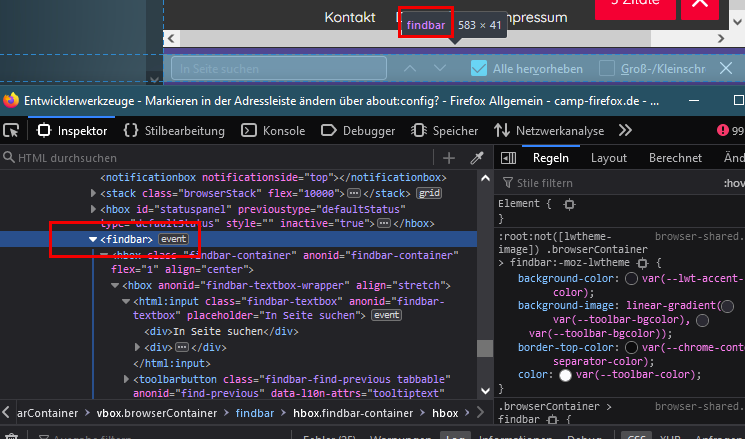
Task: Focus the Stile filtern input
Action: [608, 183]
